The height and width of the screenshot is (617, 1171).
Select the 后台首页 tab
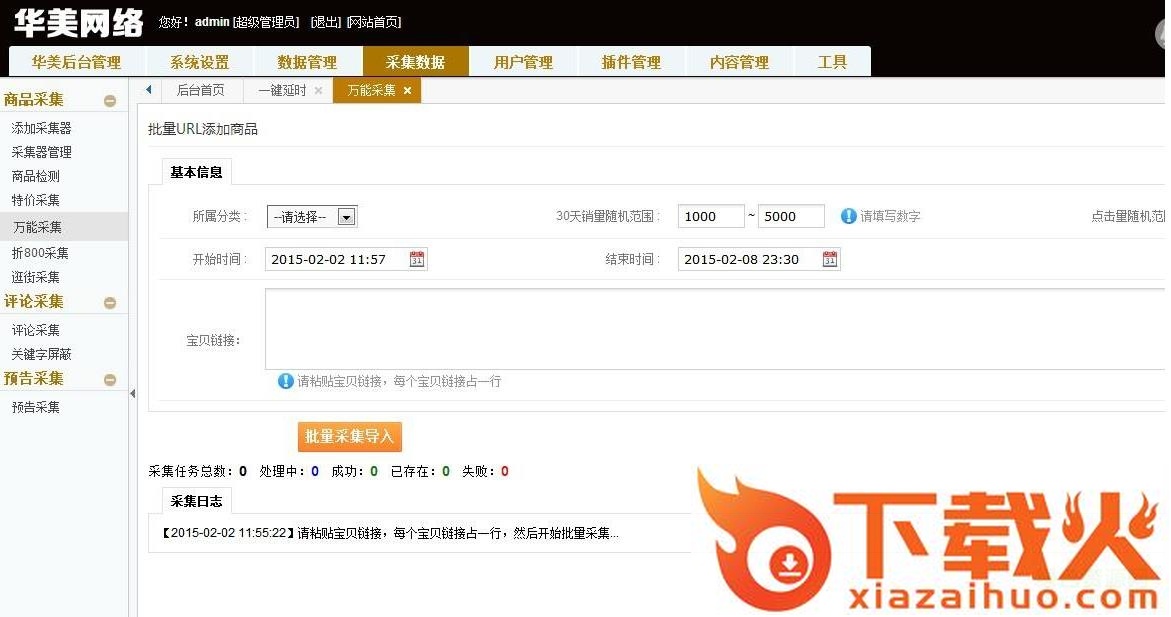[200, 90]
